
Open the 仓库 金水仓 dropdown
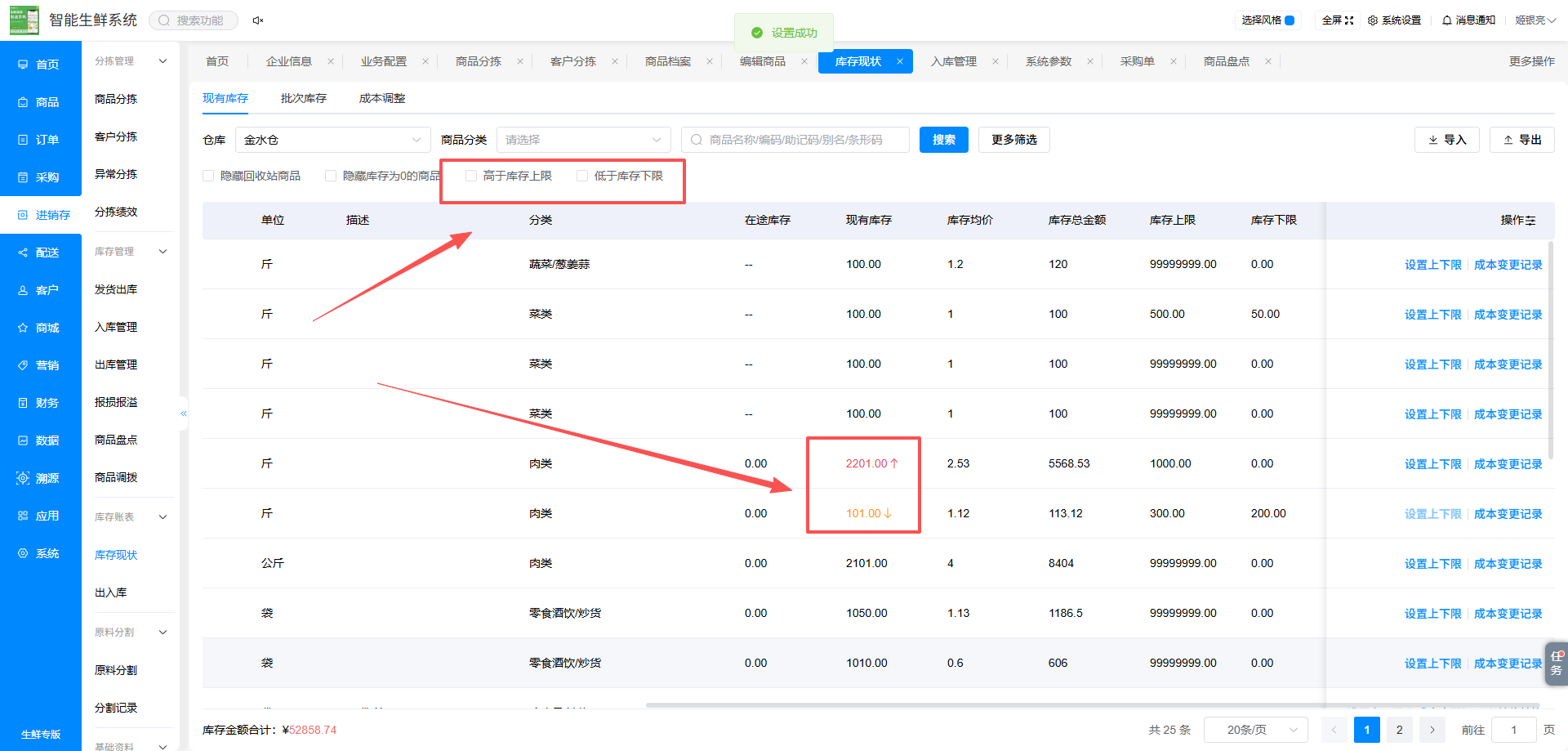point(333,140)
